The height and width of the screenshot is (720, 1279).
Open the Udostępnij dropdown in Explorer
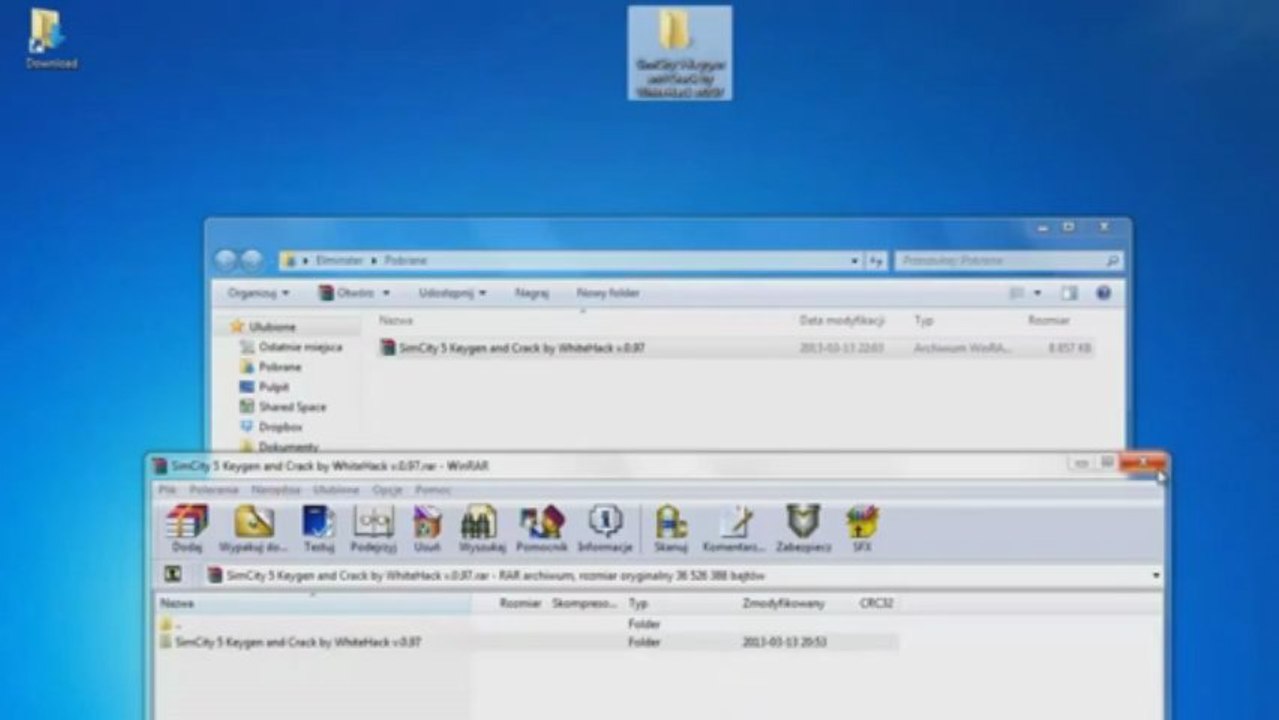tap(452, 293)
